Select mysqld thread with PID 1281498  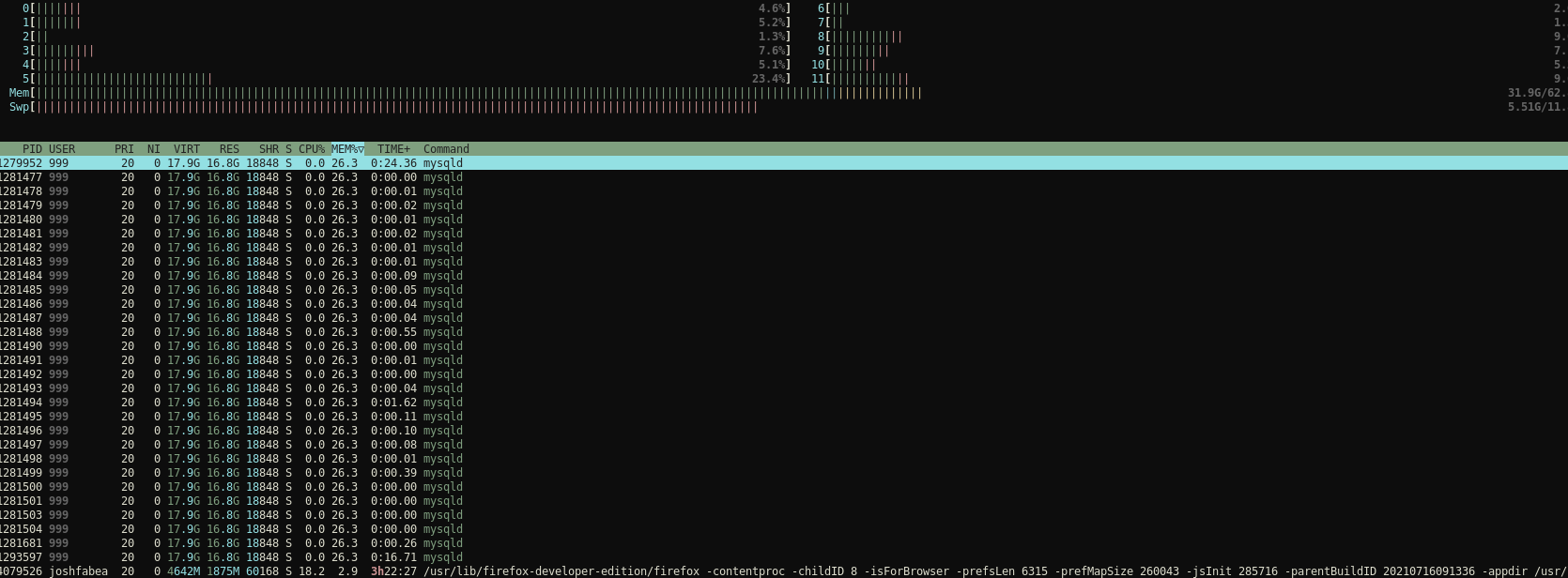(x=784, y=459)
